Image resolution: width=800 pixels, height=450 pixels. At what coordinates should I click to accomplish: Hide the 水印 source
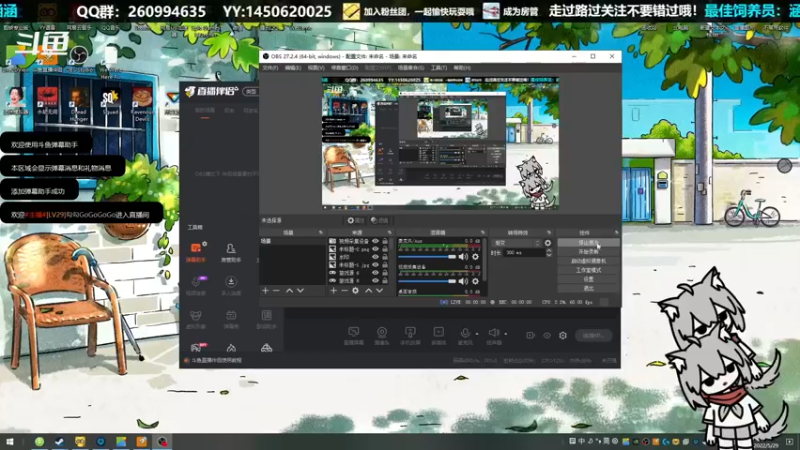376,257
